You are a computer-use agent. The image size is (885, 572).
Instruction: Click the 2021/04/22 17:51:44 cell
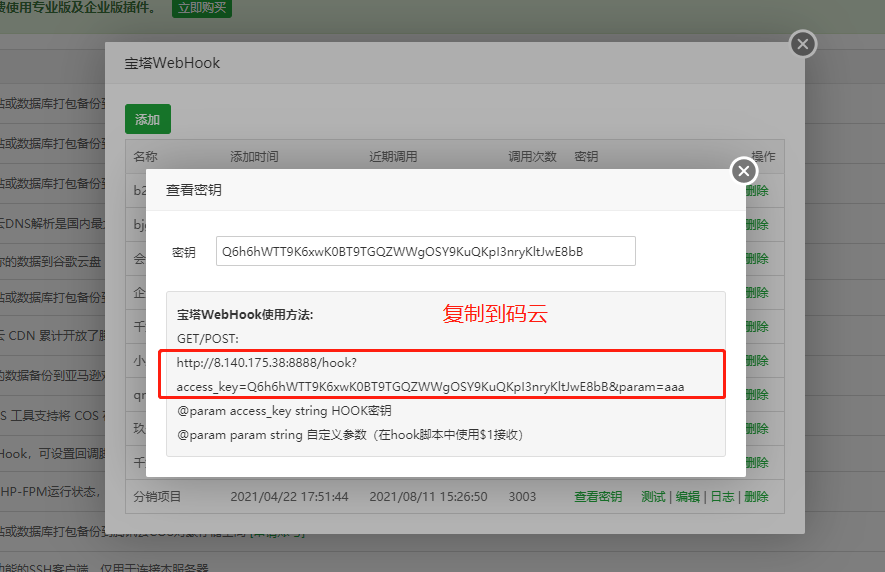coord(289,497)
